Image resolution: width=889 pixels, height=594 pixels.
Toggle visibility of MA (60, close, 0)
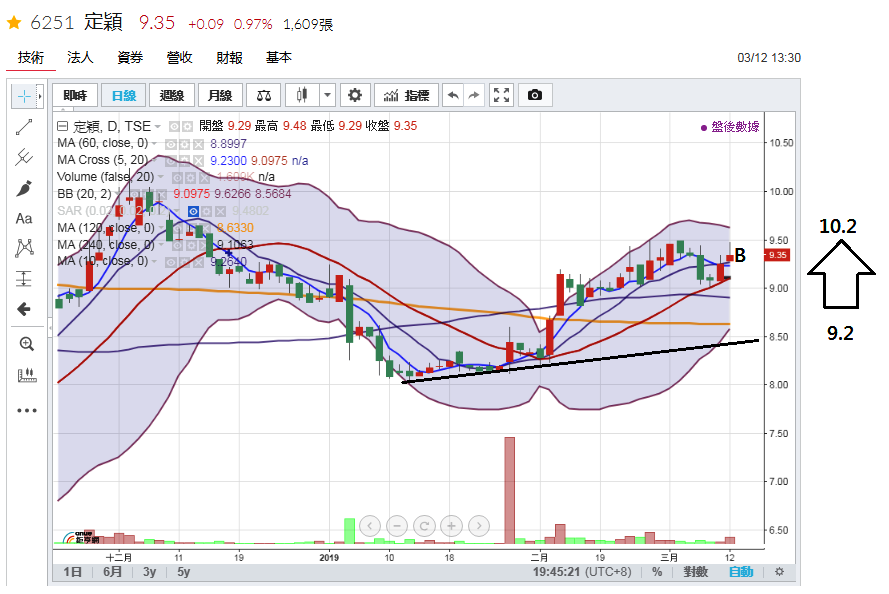[171, 145]
